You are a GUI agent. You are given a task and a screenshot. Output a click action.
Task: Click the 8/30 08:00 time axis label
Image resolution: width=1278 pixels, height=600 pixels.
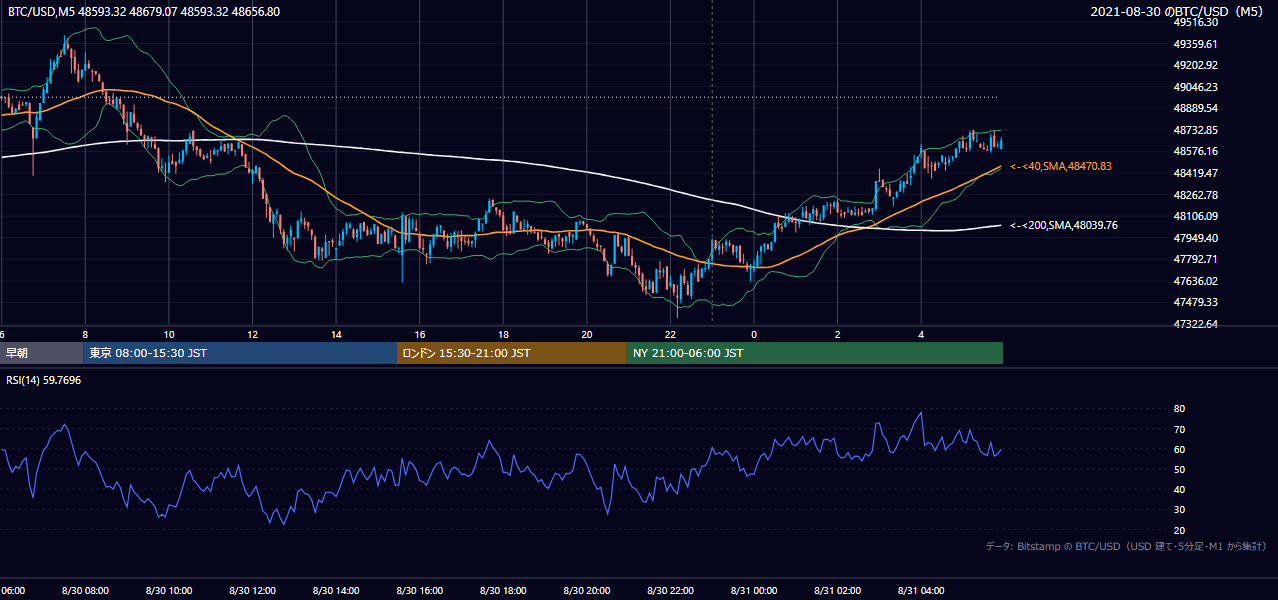pos(85,591)
